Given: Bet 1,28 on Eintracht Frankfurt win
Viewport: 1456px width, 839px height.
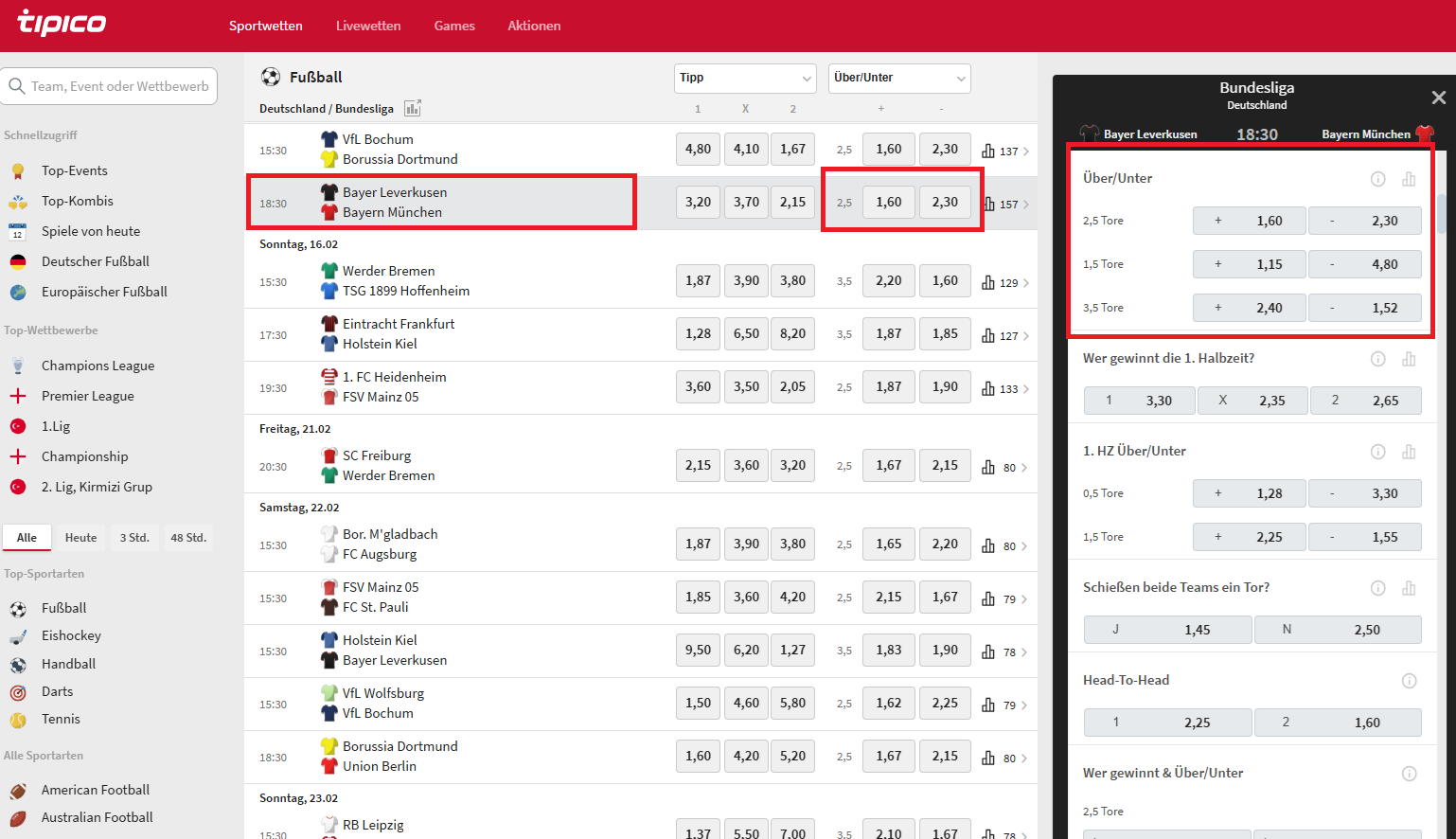Looking at the screenshot, I should pos(699,333).
